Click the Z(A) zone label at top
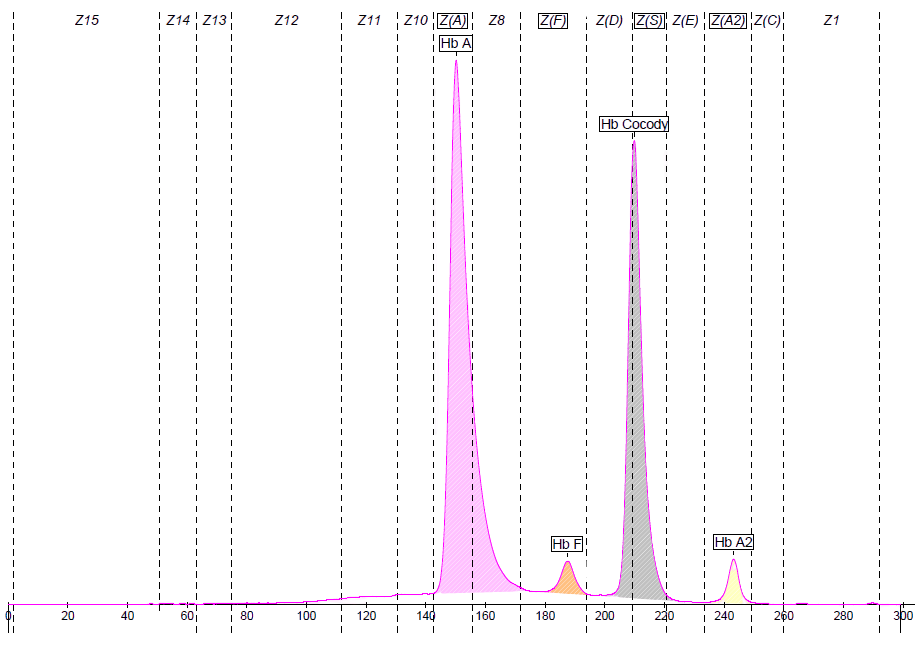Screen dimensions: 922x650 click(x=453, y=20)
